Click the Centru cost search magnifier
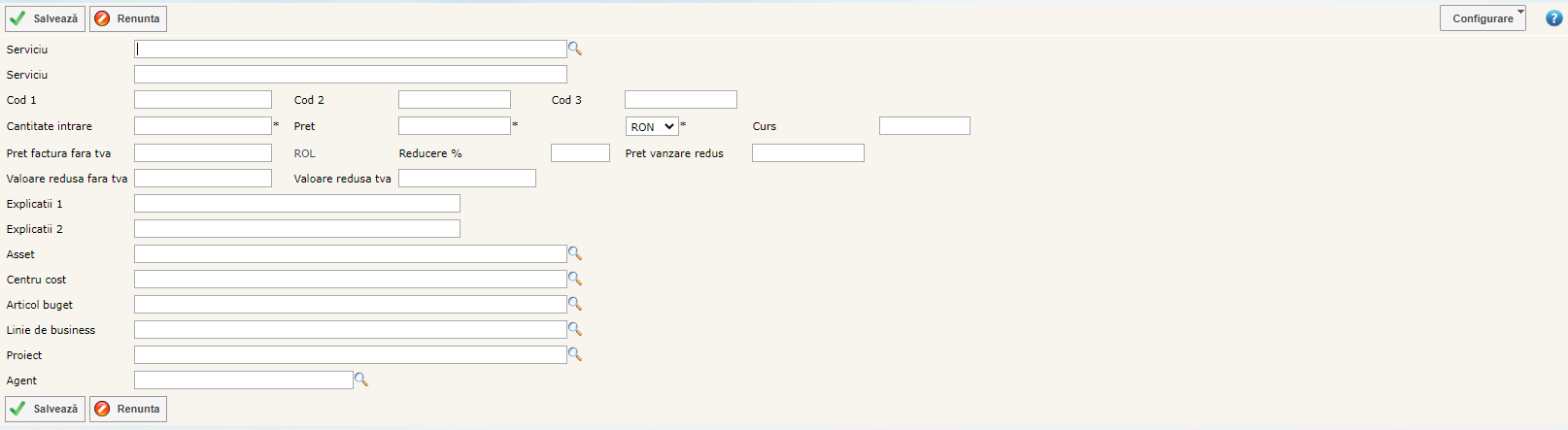 575,279
